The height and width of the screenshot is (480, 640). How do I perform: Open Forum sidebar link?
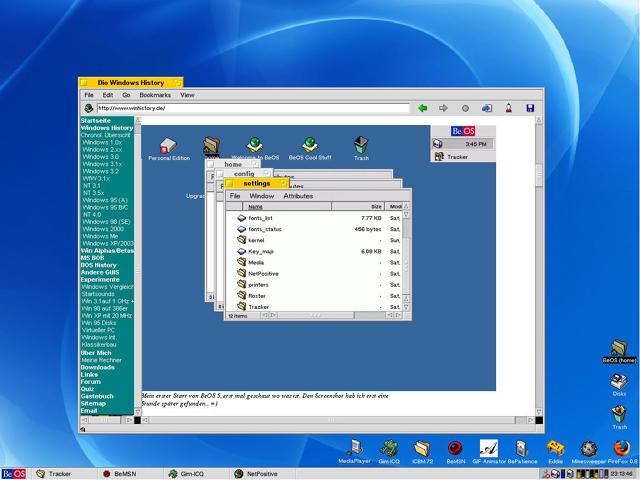91,382
